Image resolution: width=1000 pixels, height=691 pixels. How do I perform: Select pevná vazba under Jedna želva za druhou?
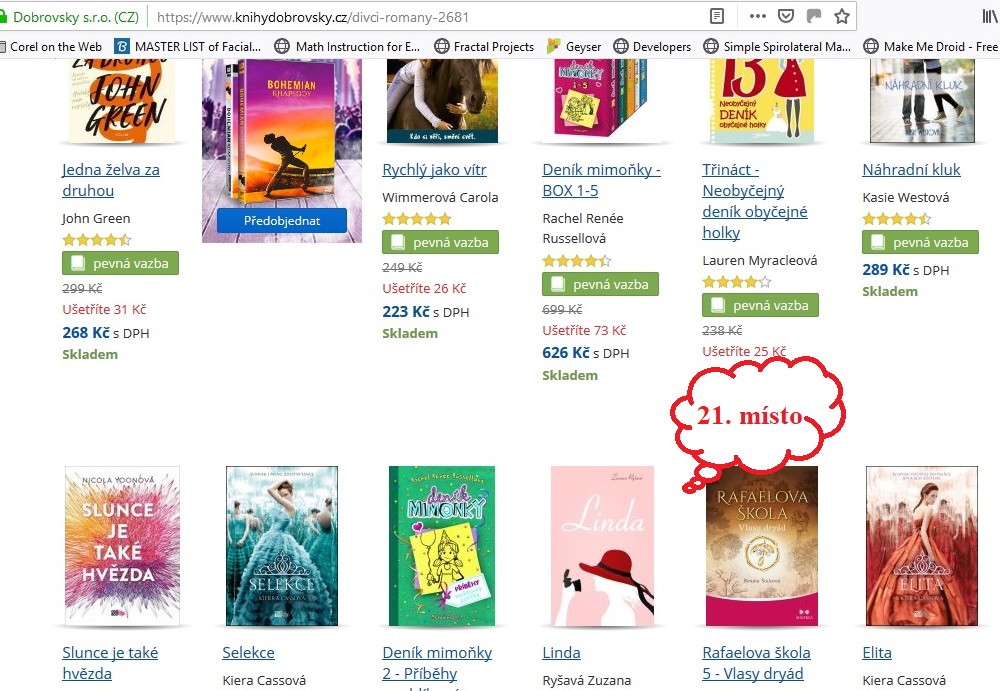tap(121, 263)
